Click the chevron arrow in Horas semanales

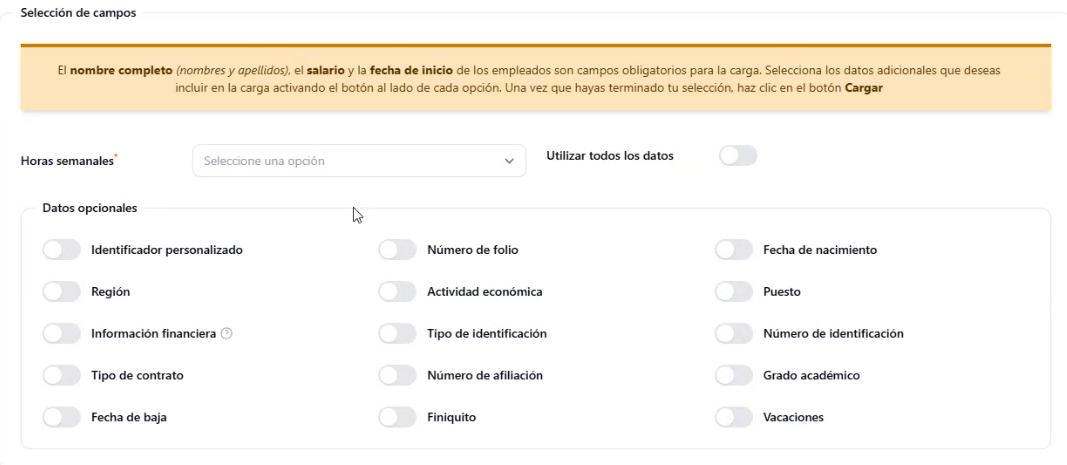click(x=508, y=161)
